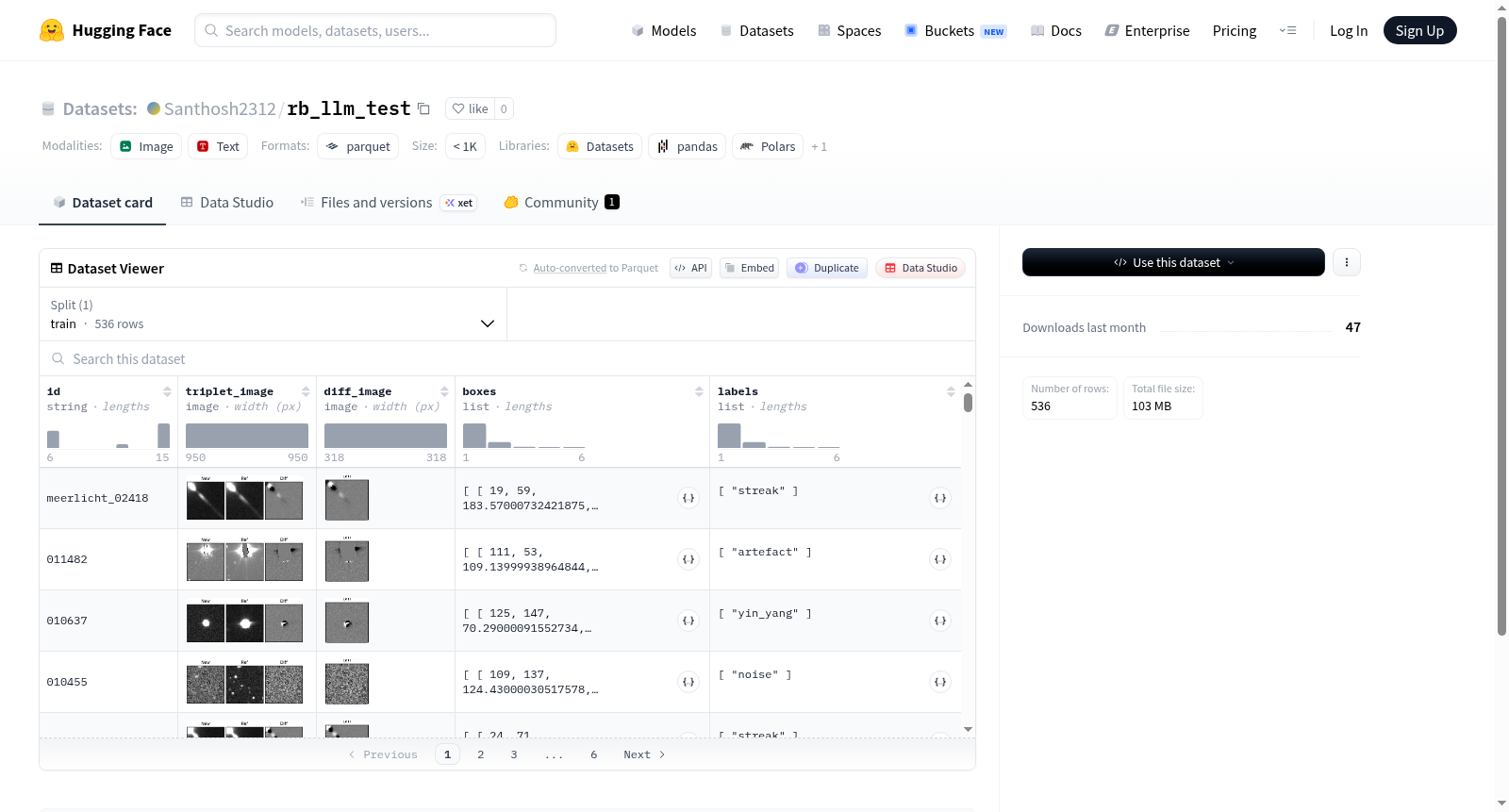This screenshot has width=1509, height=812.
Task: Open the Community tab
Action: (561, 203)
